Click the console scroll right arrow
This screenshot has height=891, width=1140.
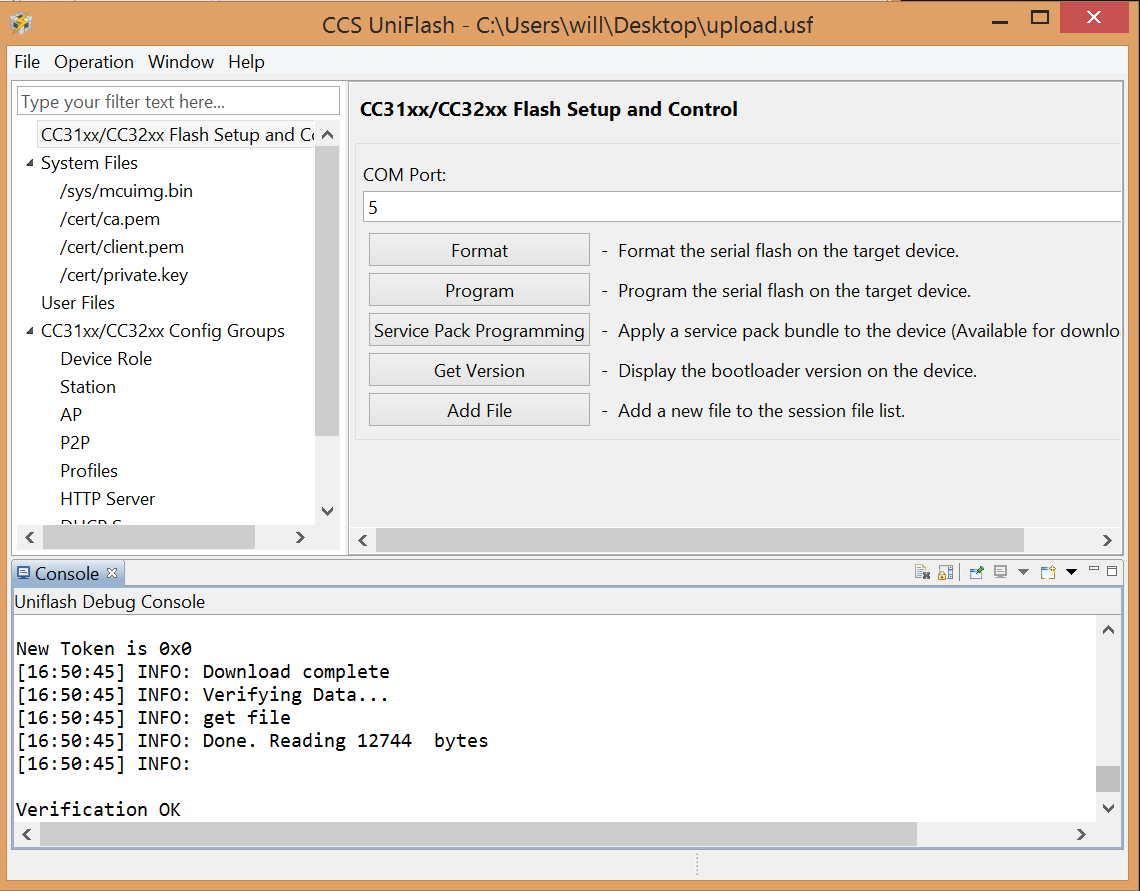click(x=1081, y=834)
